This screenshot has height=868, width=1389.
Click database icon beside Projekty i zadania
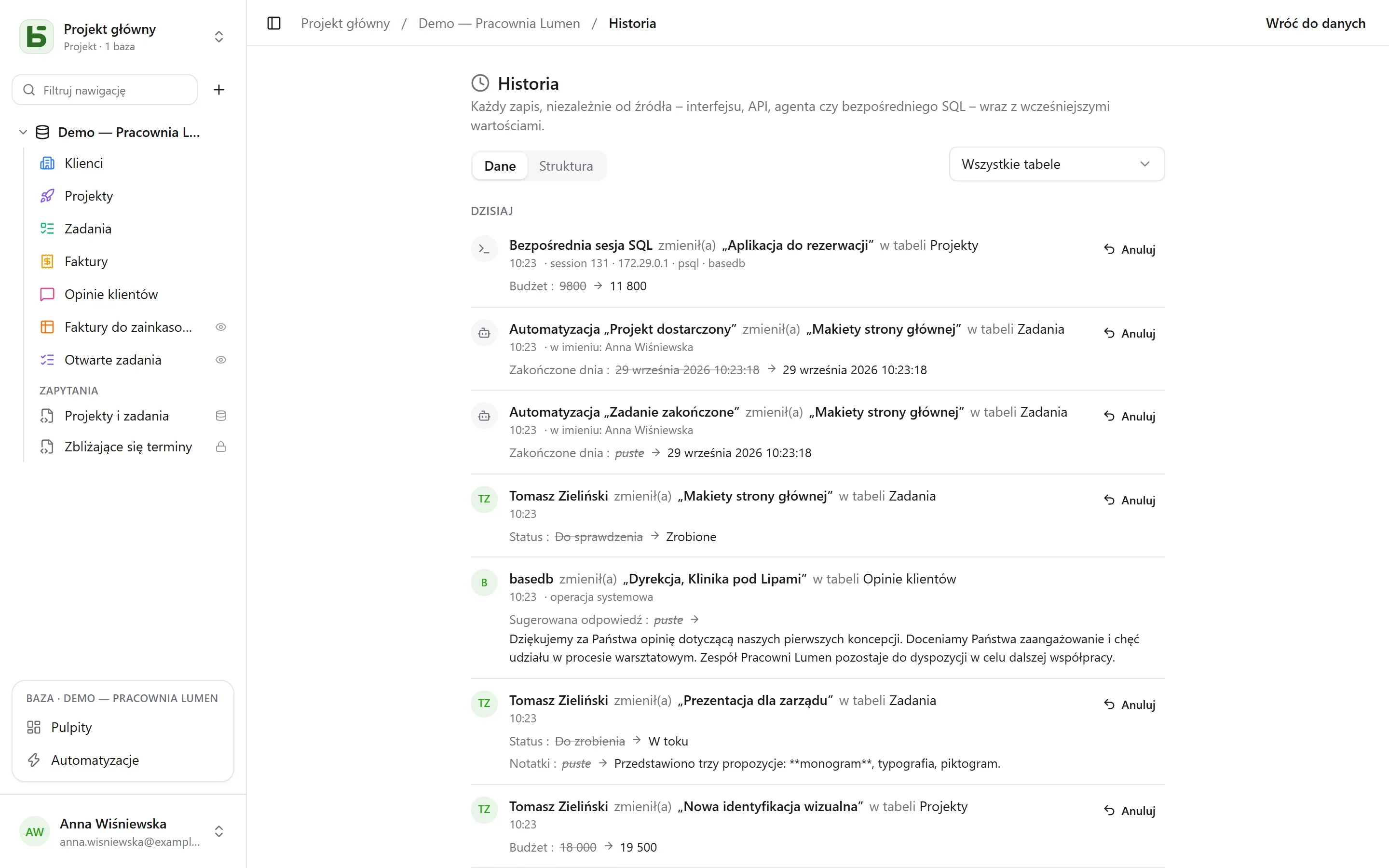[x=220, y=416]
